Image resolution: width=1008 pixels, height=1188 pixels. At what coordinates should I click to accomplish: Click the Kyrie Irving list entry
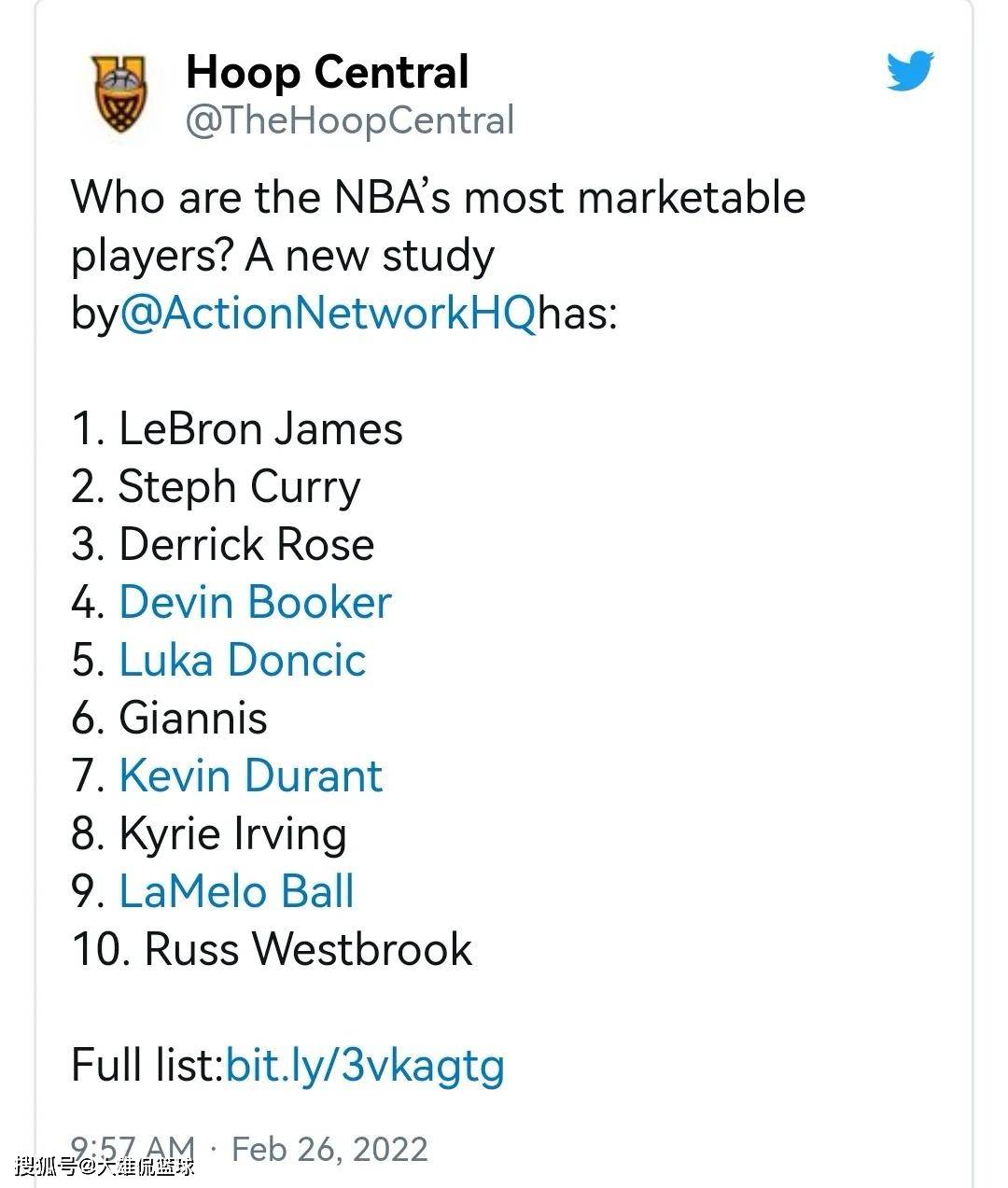coord(209,834)
